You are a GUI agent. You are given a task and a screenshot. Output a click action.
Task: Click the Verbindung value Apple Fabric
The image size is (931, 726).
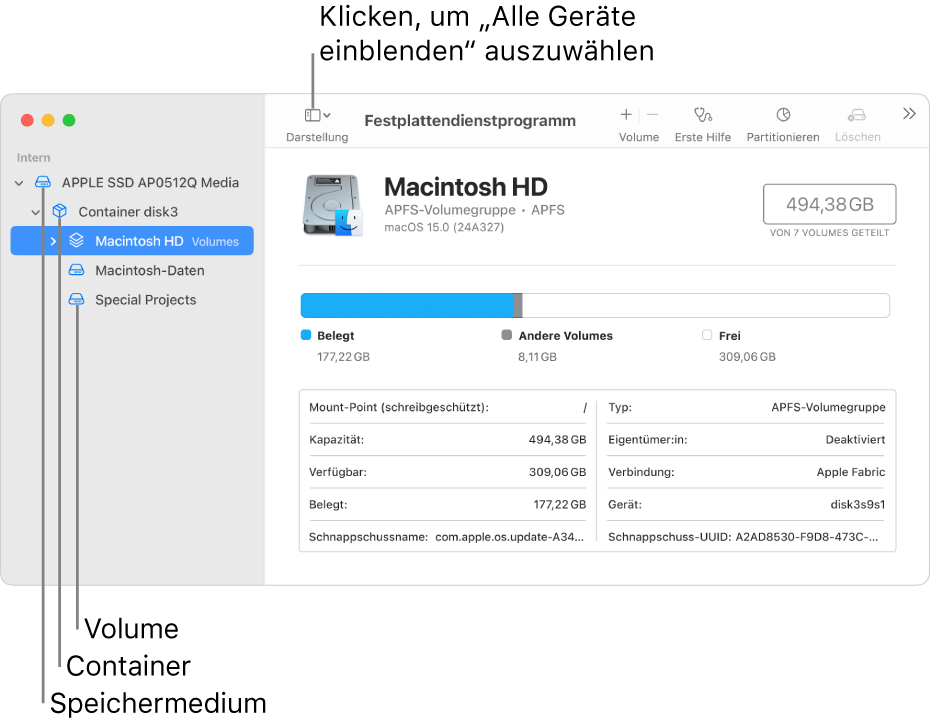click(851, 473)
